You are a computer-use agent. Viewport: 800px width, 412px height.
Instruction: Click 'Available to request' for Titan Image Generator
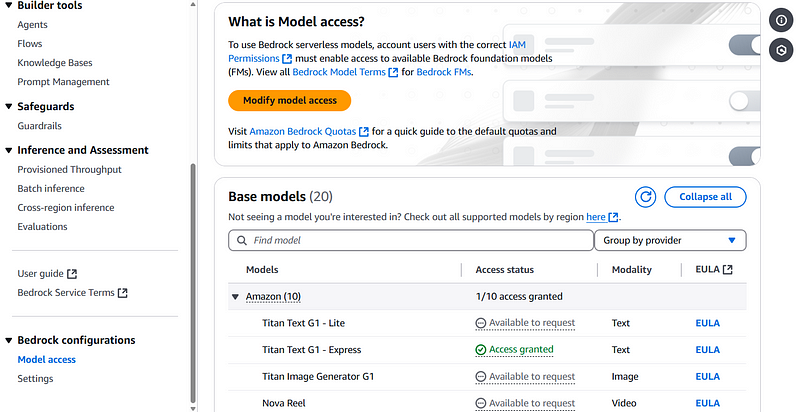(x=532, y=377)
